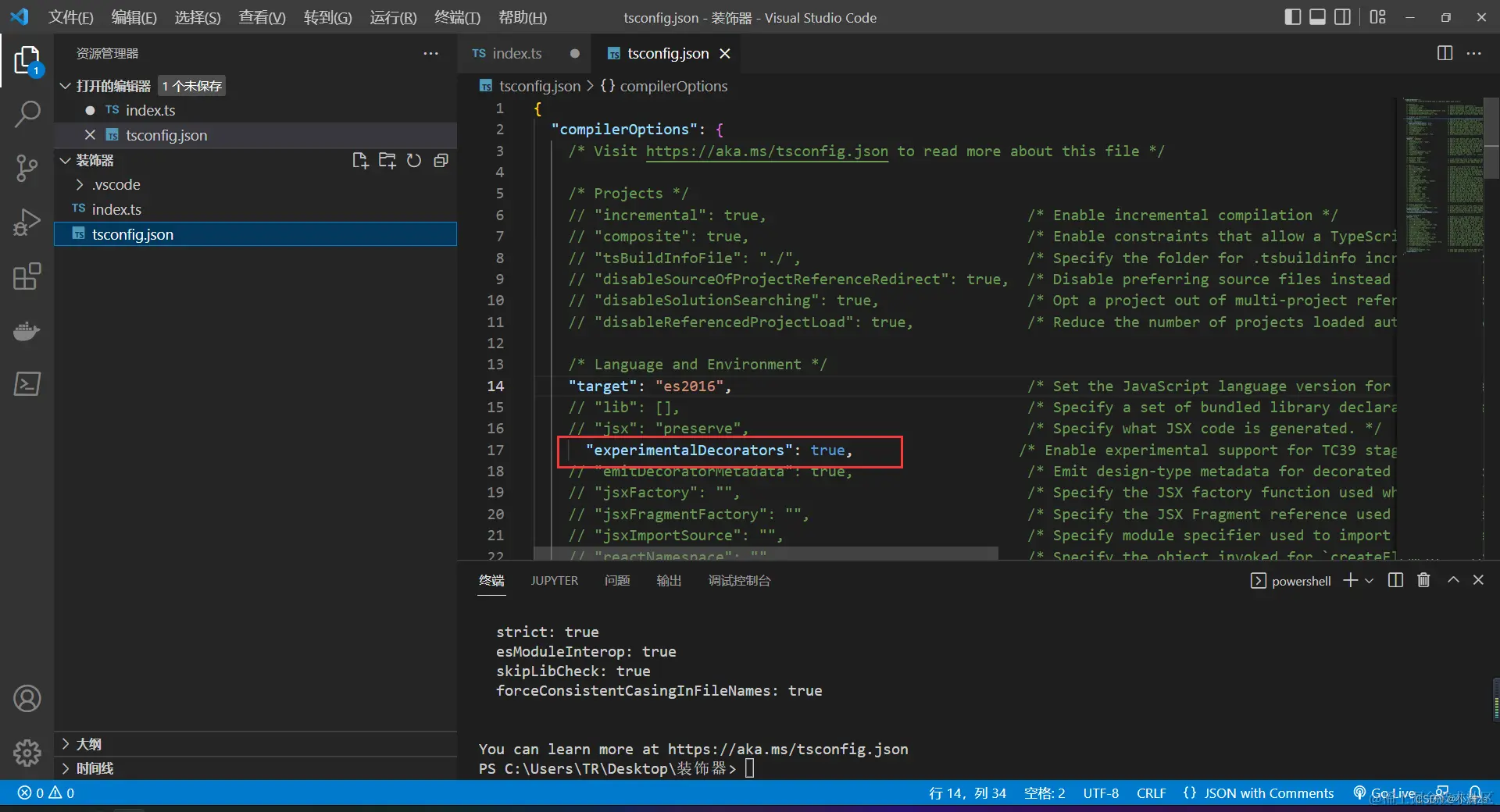Screen dimensions: 1500x812
Task: Collapse the 装饰器 project folder section
Action: pyautogui.click(x=66, y=160)
